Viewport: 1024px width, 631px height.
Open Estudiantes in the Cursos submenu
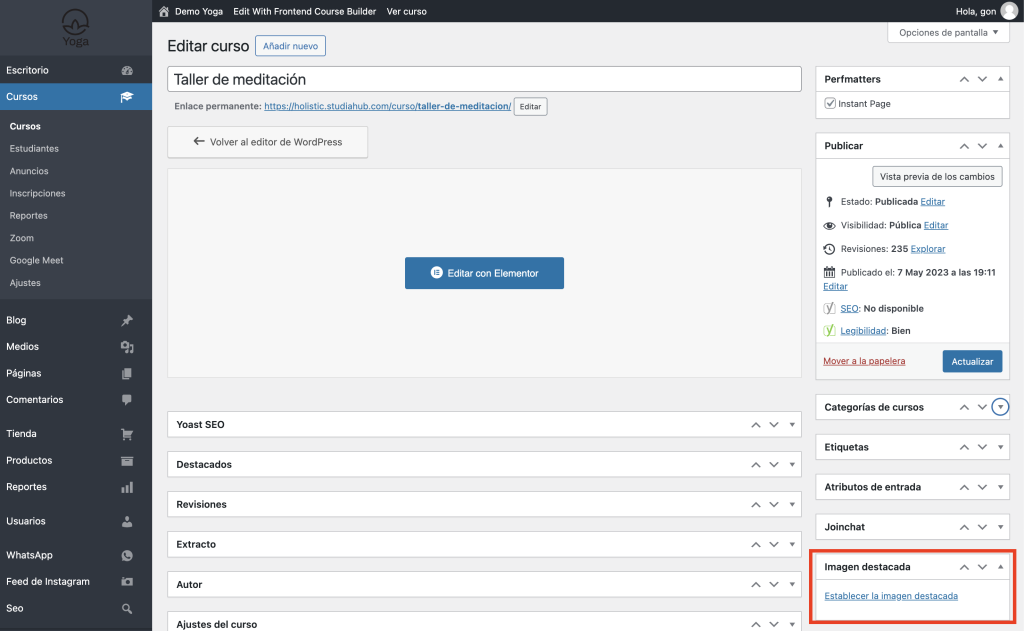(x=34, y=149)
